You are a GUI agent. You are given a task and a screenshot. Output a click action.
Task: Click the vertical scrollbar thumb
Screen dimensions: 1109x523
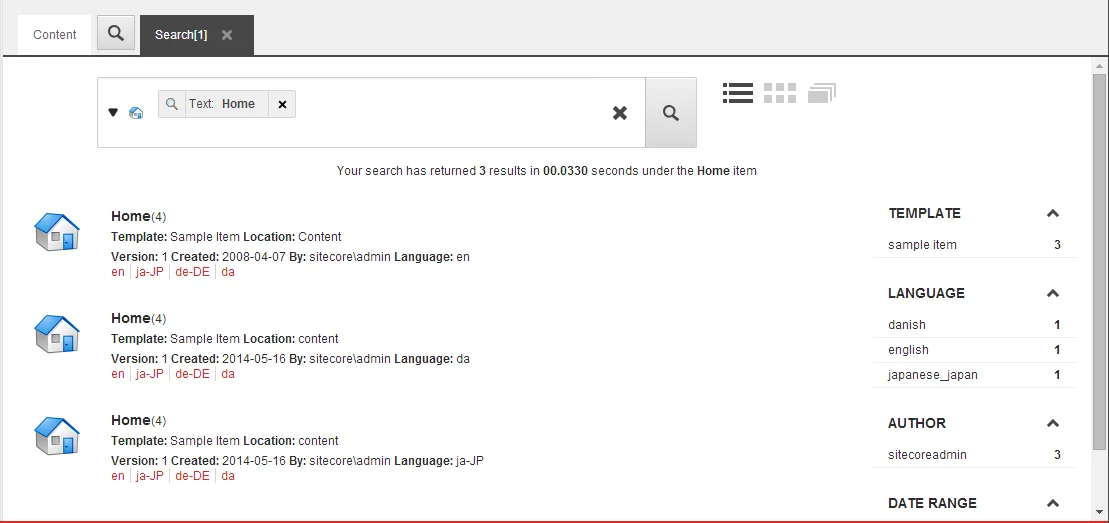click(1099, 261)
